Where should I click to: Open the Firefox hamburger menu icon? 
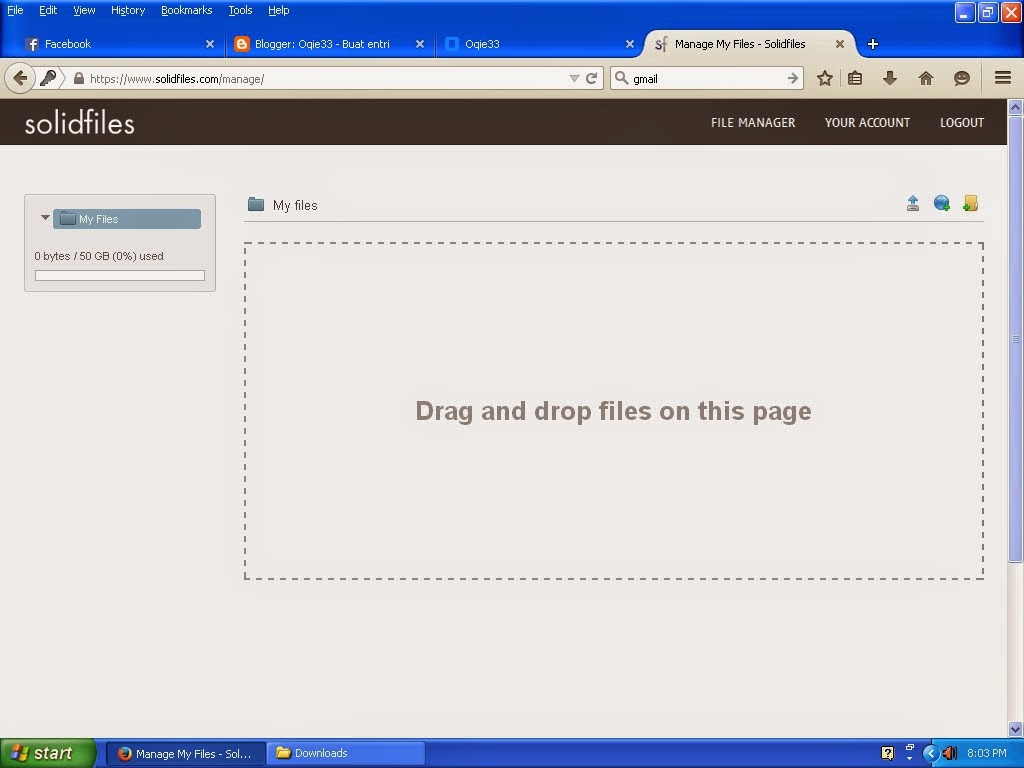pyautogui.click(x=1002, y=77)
